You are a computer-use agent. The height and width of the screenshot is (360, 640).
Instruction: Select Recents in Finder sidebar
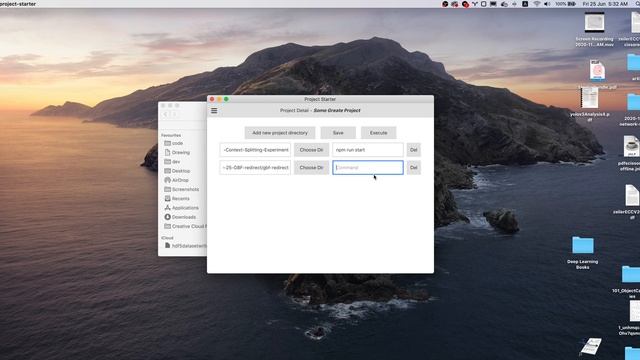(177, 198)
